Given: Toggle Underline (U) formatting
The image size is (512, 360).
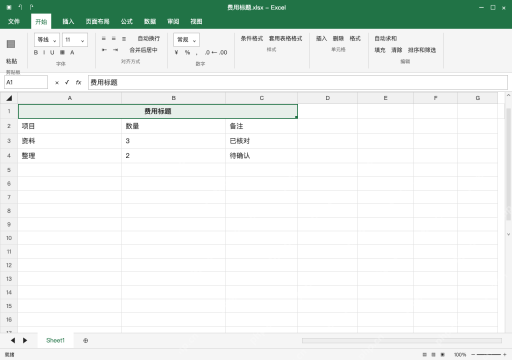Looking at the screenshot, I should pos(52,52).
